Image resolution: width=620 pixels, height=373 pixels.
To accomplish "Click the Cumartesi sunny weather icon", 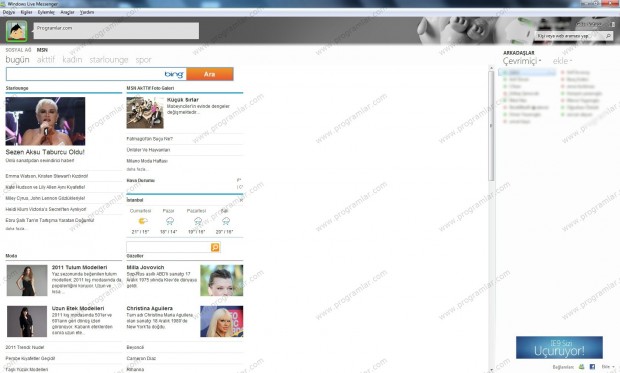I will click(x=142, y=221).
